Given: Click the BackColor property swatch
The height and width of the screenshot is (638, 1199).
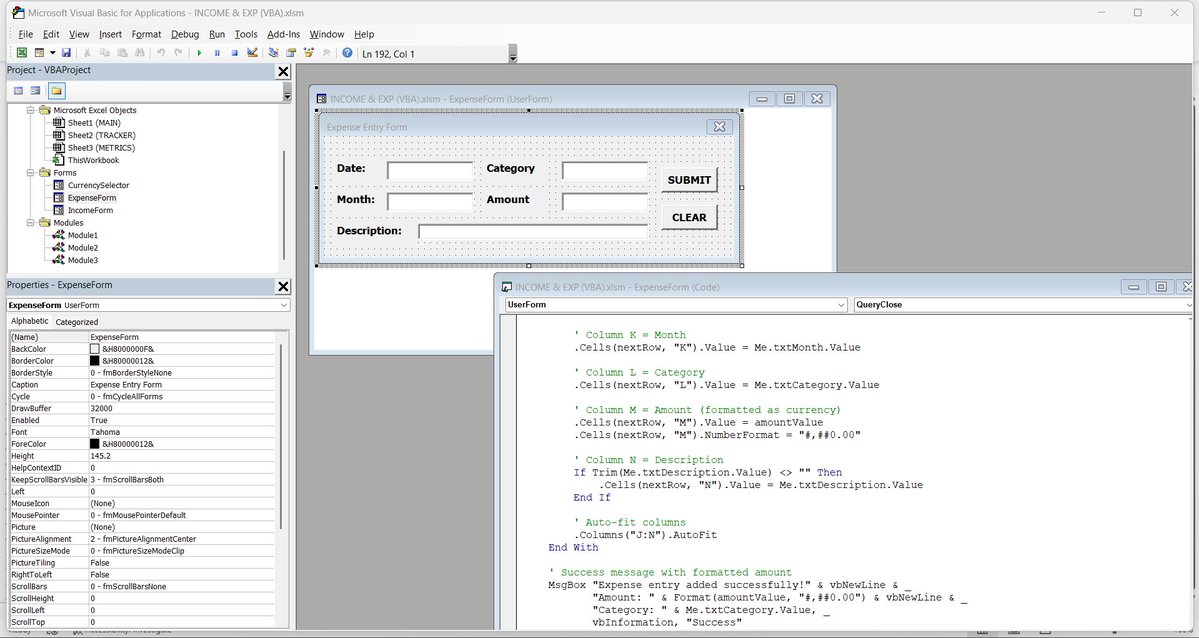Looking at the screenshot, I should tap(95, 349).
